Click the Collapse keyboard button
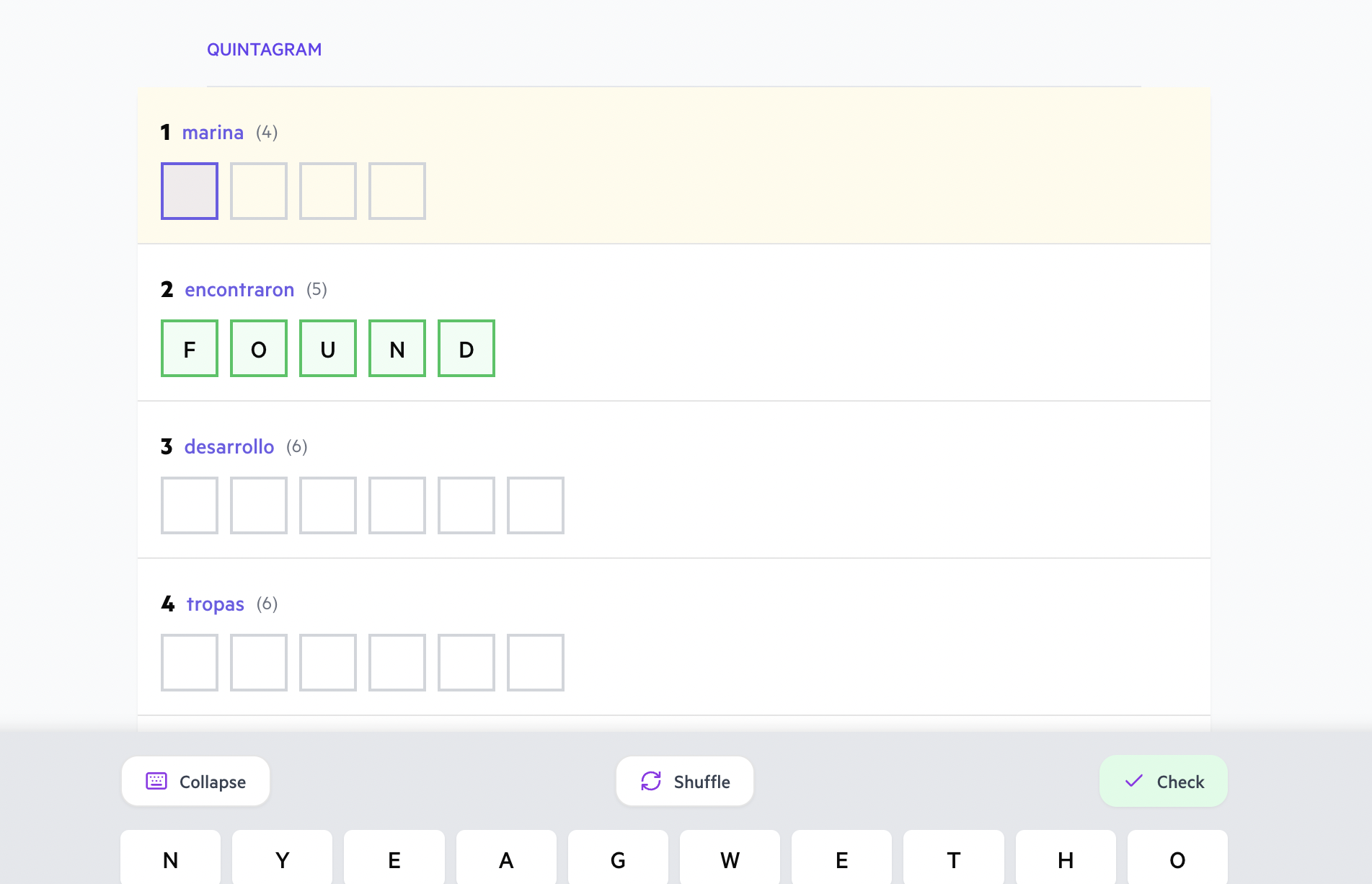The width and height of the screenshot is (1372, 884). (x=195, y=782)
